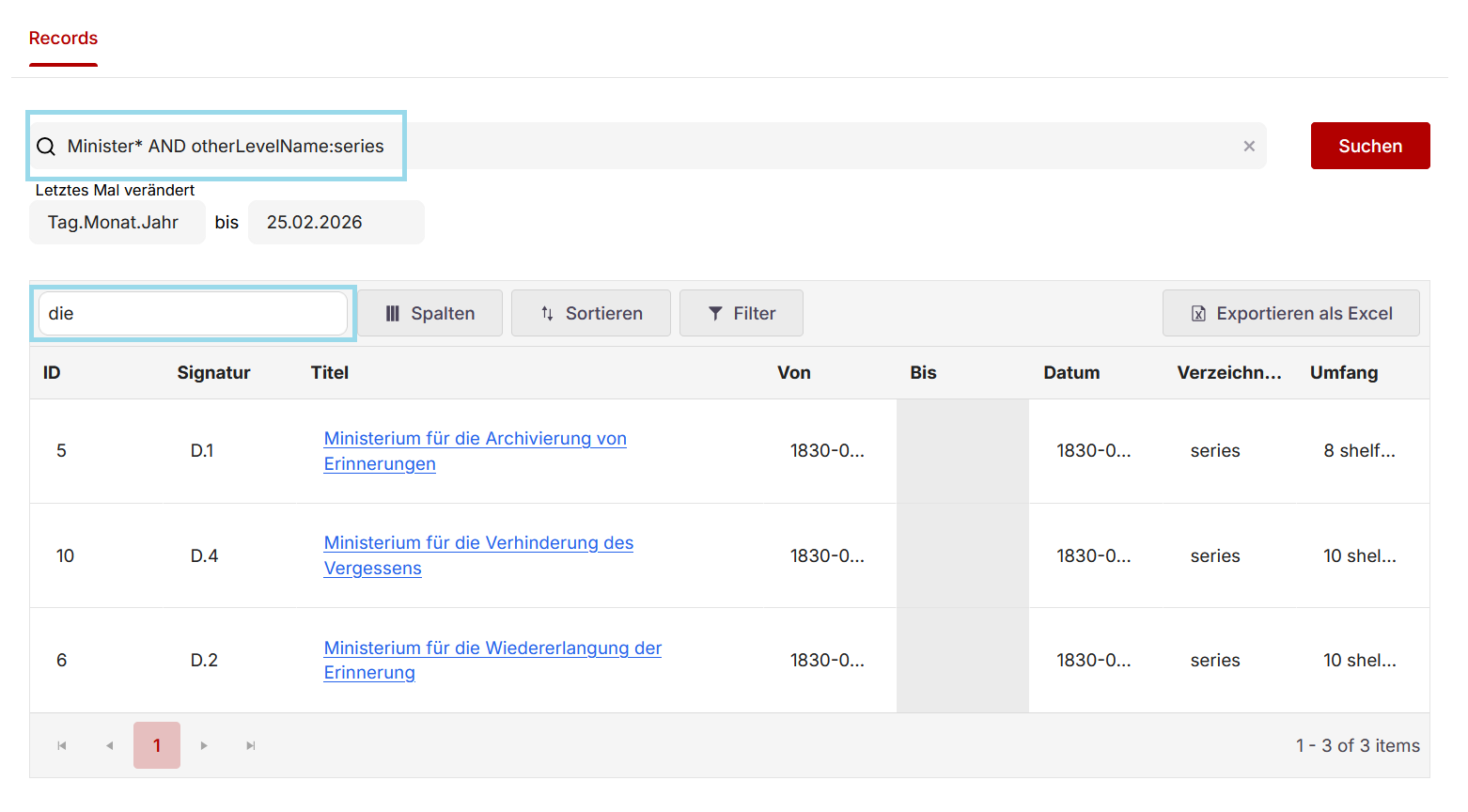Go to previous page arrow icon

click(110, 746)
